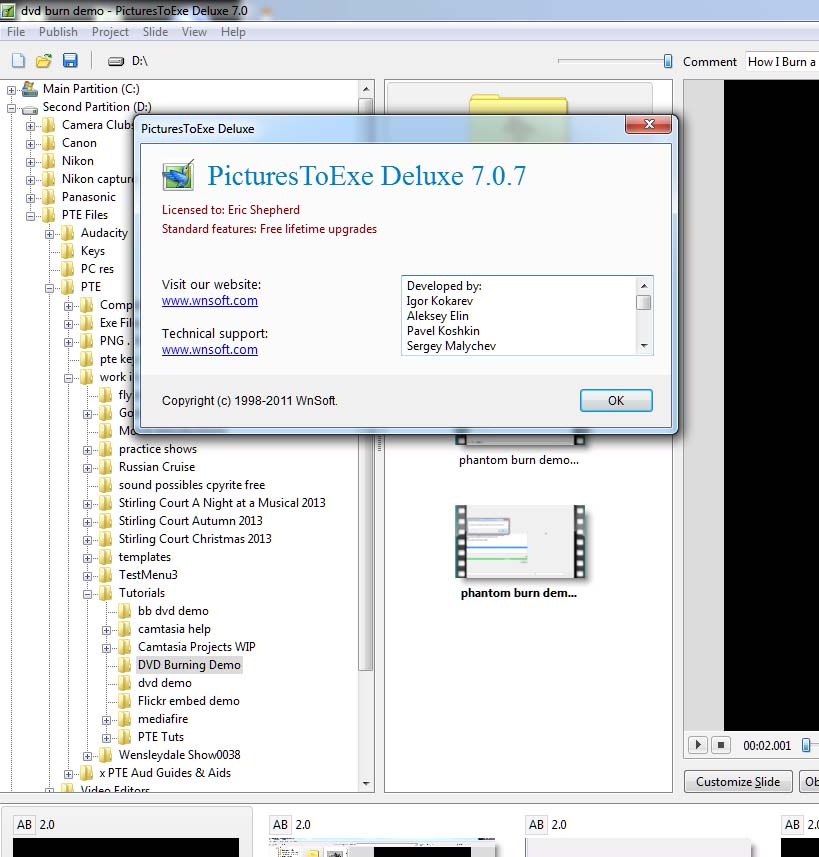Select the Panasonic folder
Screen dimensions: 819x857
click(x=89, y=197)
